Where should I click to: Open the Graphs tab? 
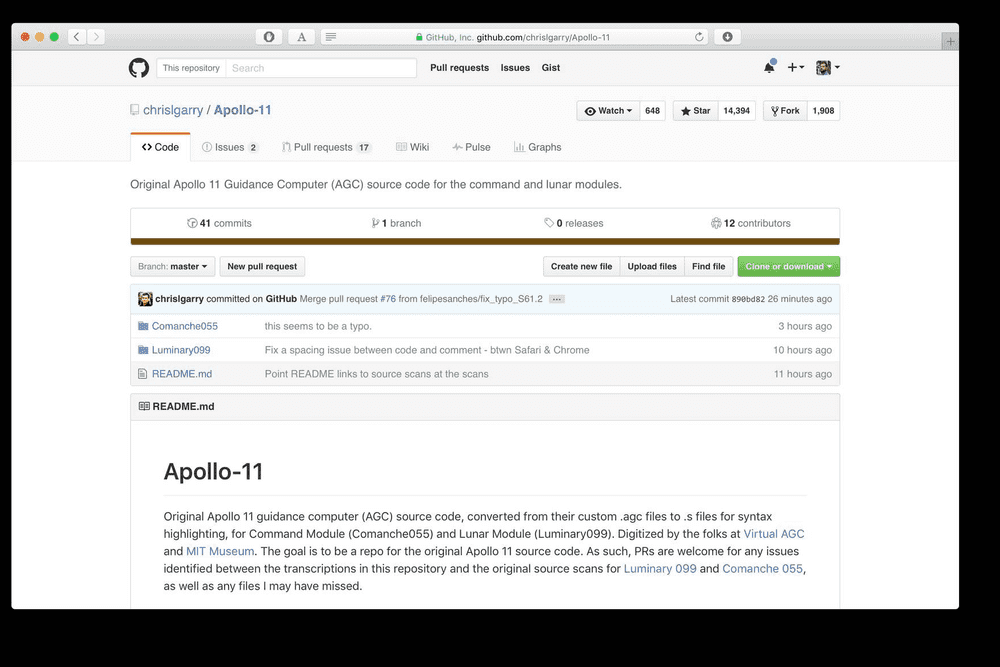(x=538, y=147)
